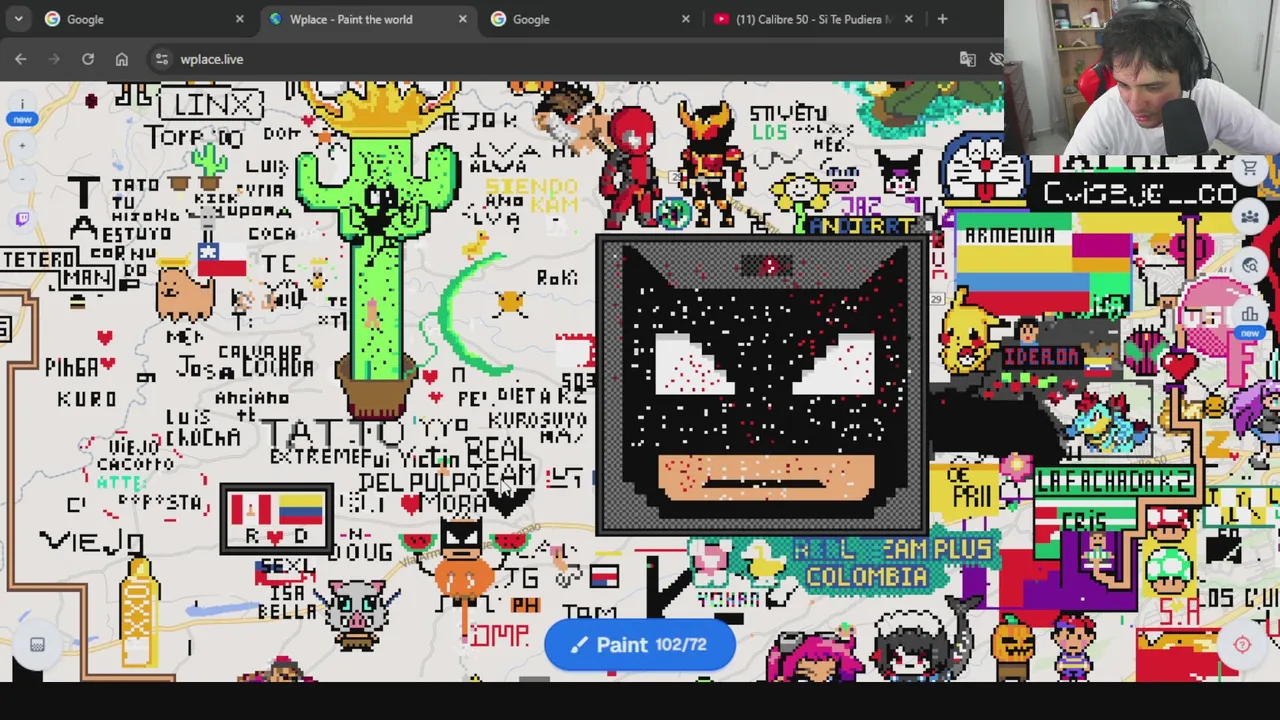The image size is (1280, 720).
Task: Zoom out the map with minus button
Action: click(x=22, y=179)
